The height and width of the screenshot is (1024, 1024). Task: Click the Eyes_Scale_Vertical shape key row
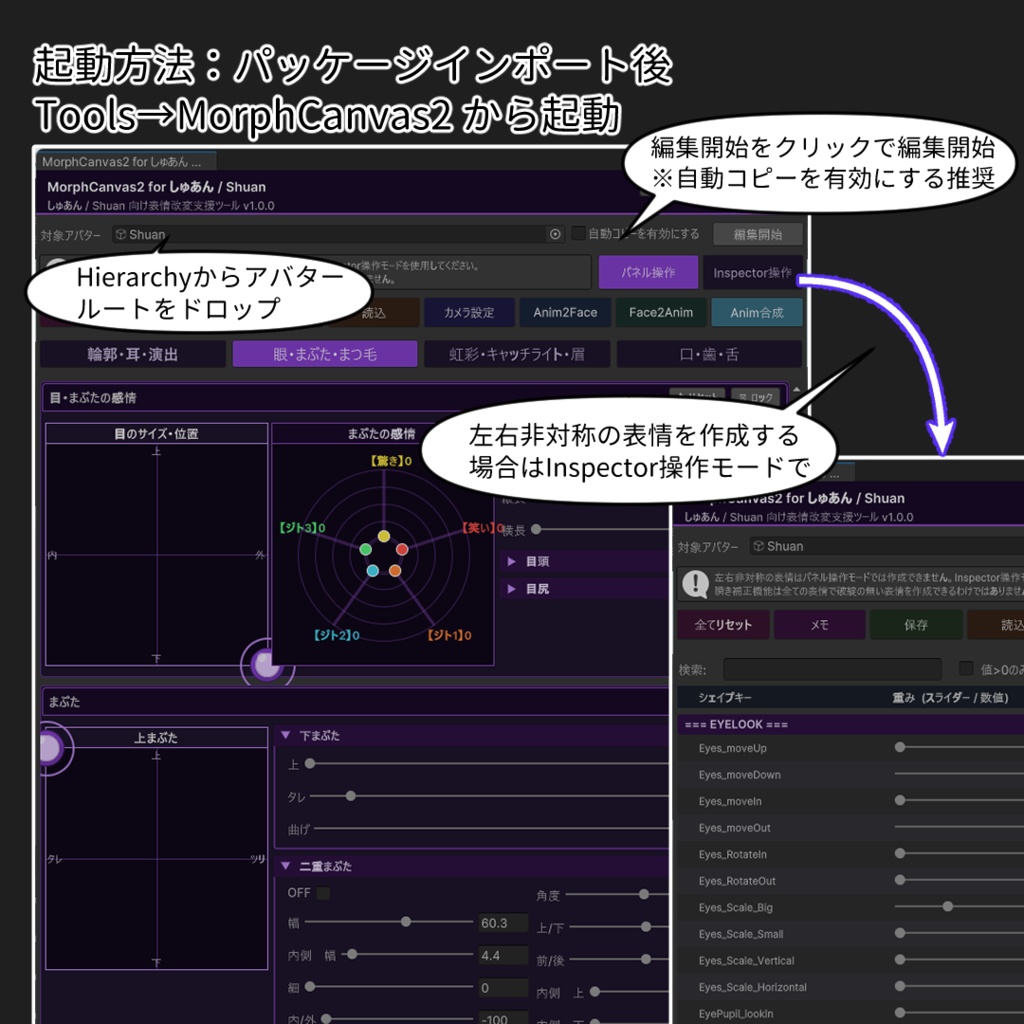tap(850, 960)
